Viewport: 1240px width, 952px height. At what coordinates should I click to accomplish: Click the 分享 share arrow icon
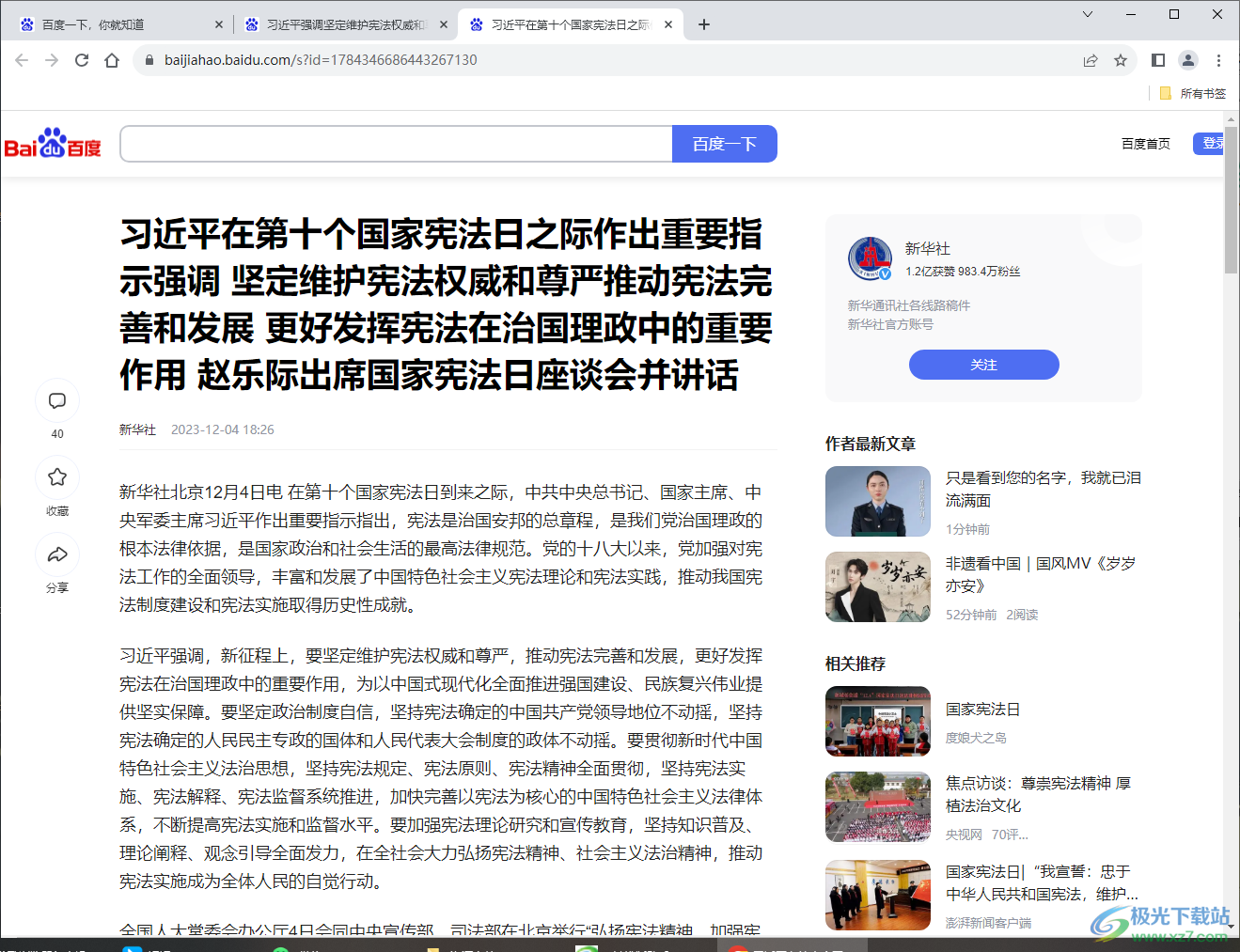[x=57, y=554]
